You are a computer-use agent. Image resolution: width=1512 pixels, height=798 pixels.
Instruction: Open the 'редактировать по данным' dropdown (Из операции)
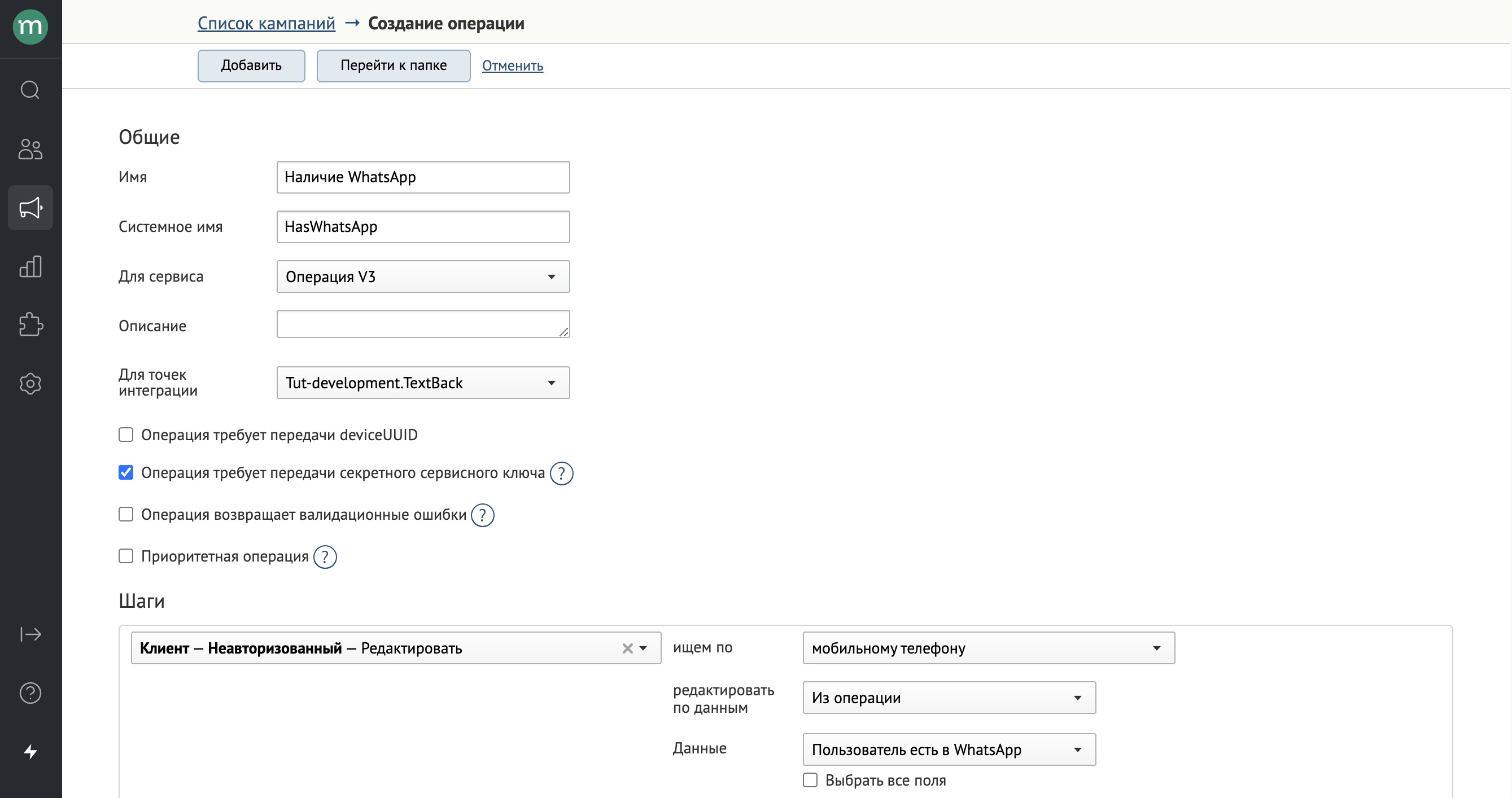949,698
